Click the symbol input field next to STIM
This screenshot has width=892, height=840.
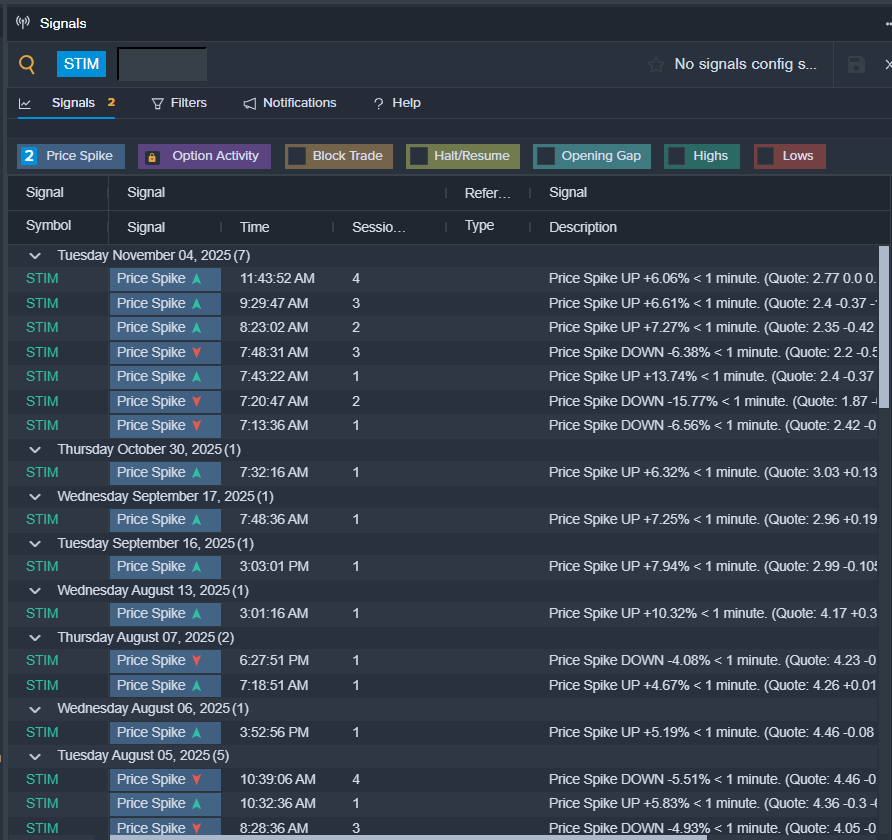pos(162,64)
